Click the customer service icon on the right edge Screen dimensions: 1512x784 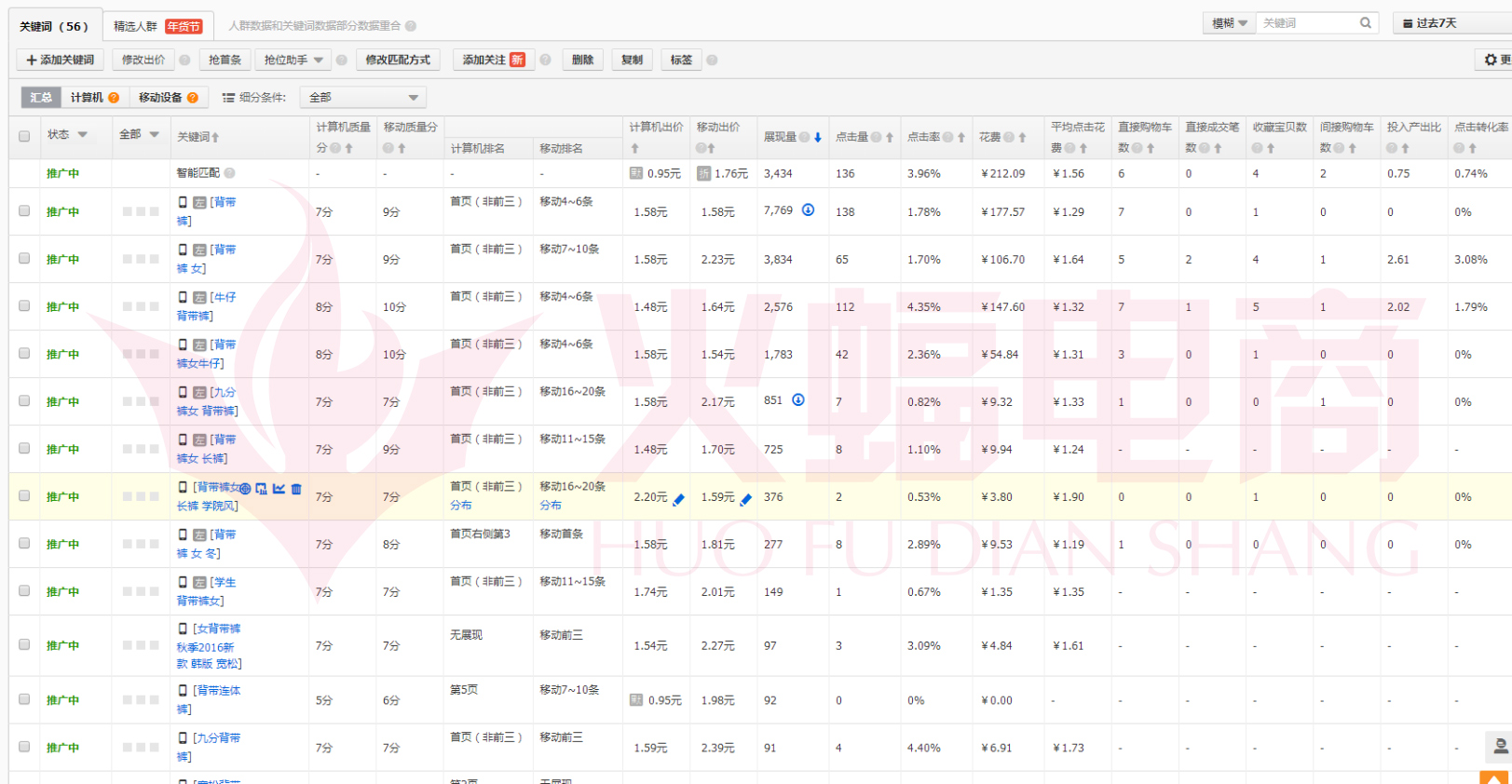pos(1499,747)
